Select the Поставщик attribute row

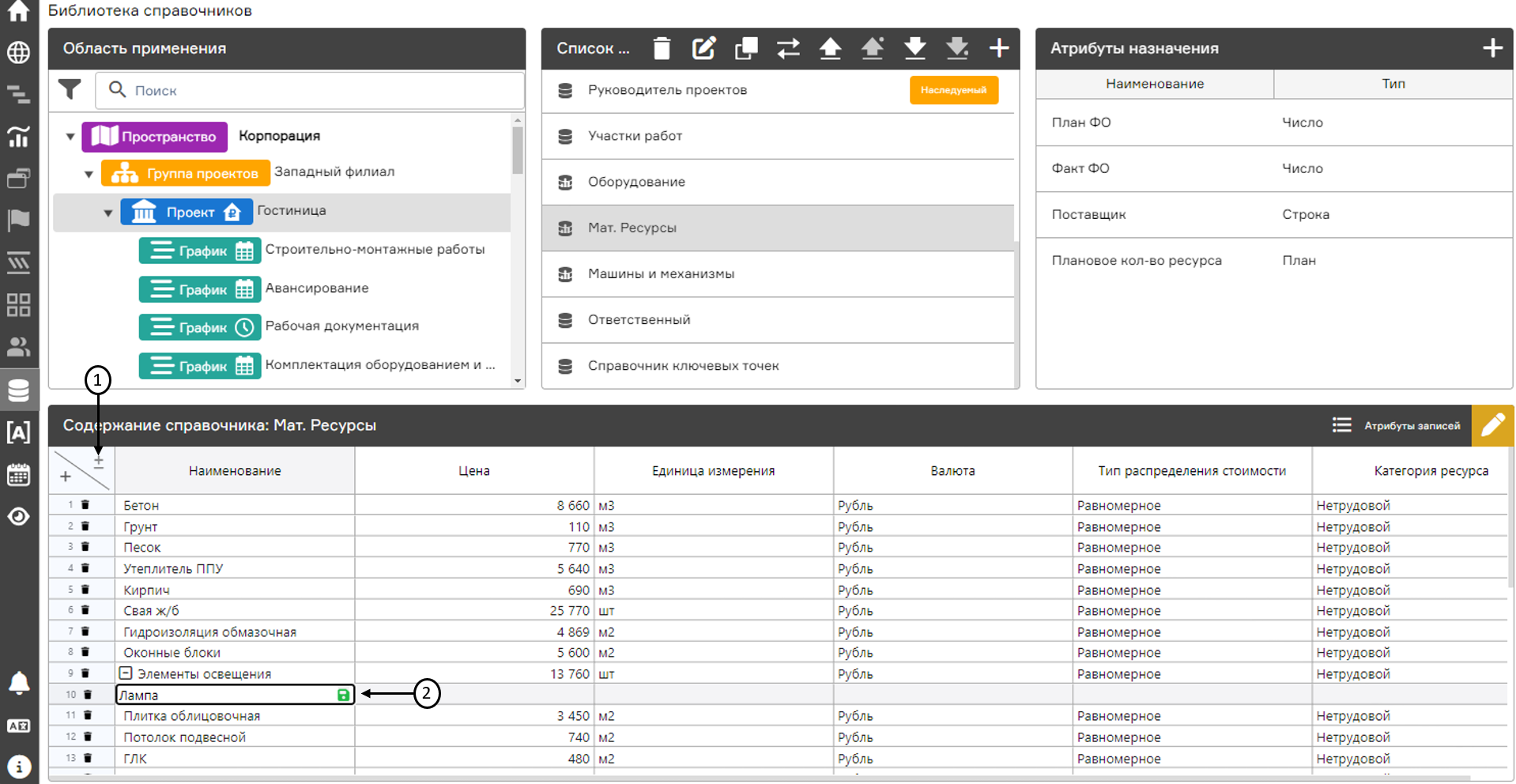[1274, 214]
